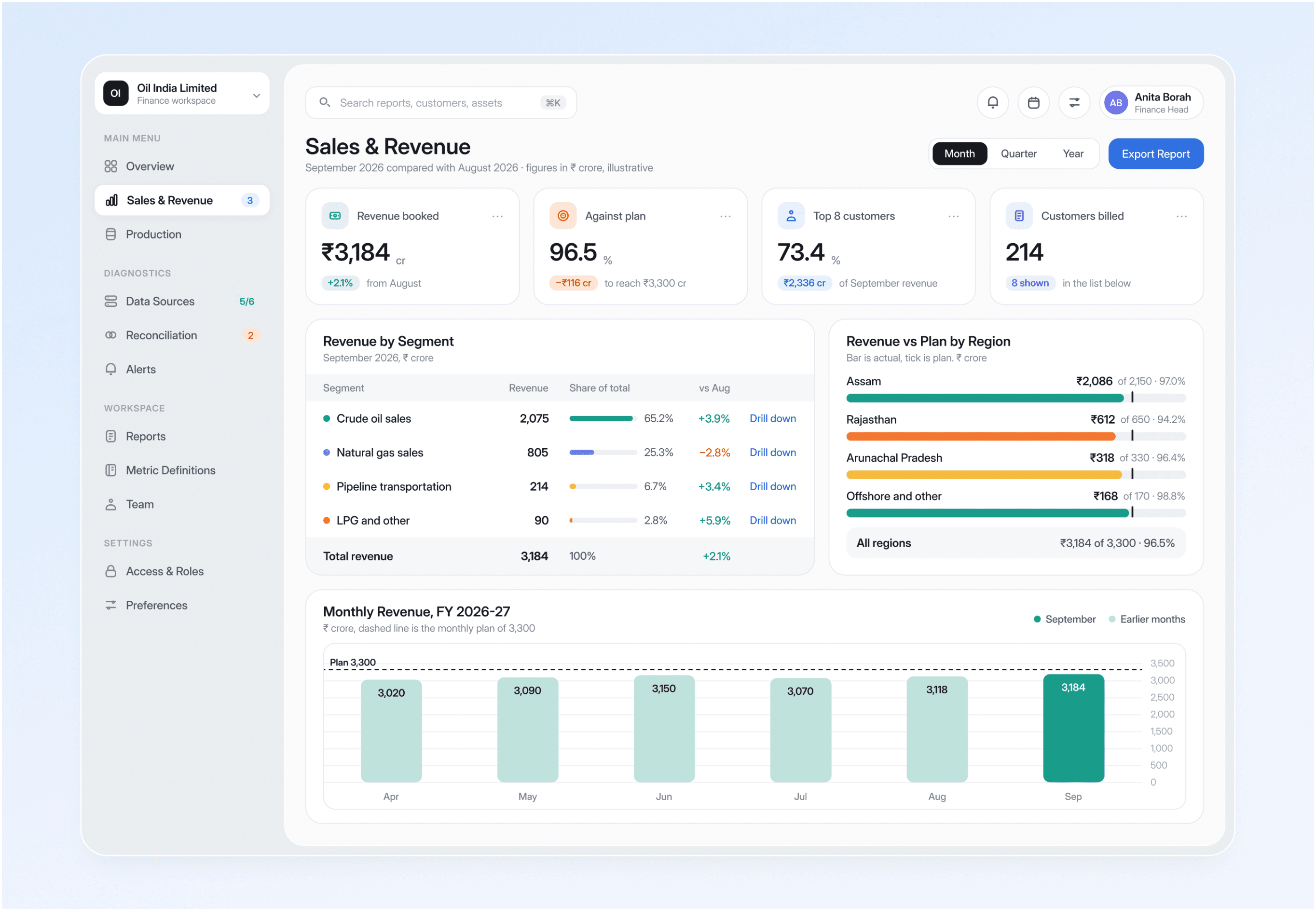Click the Top 8 customers person icon

(792, 216)
